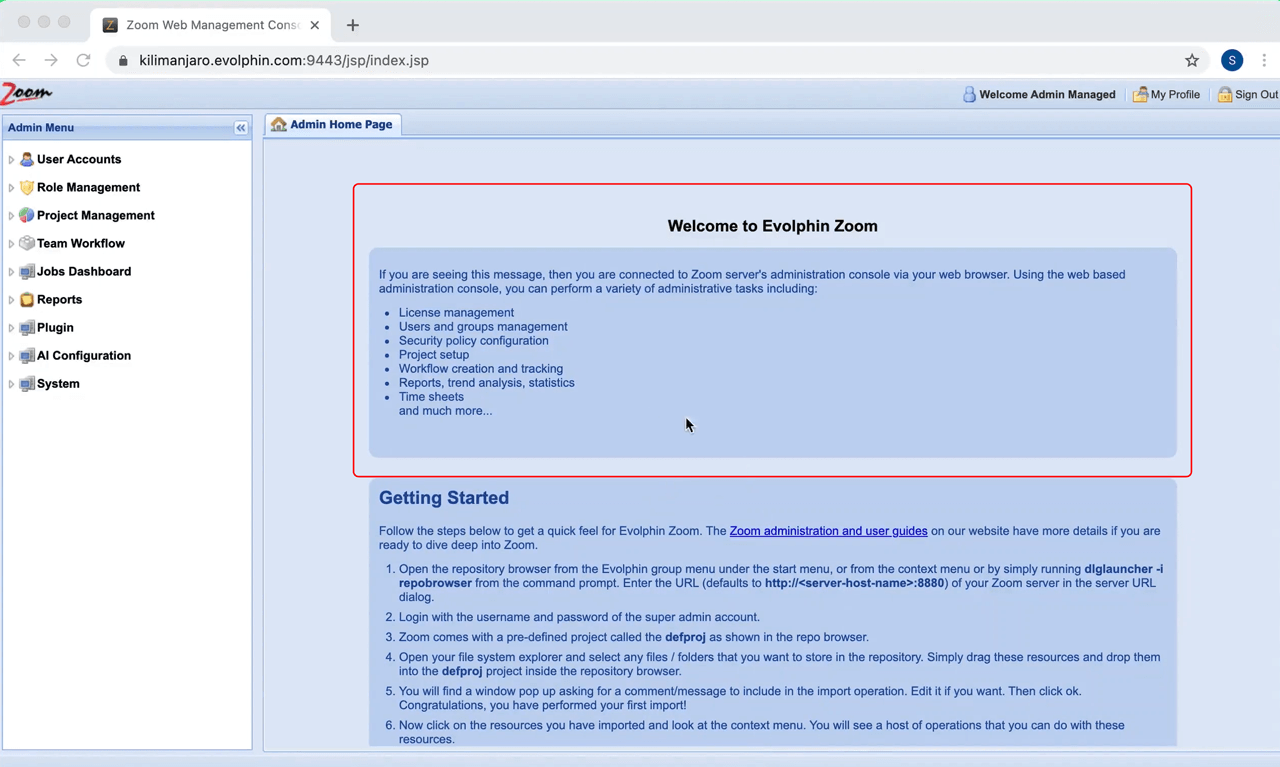
Task: Expand the Jobs Dashboard tree node
Action: point(11,271)
